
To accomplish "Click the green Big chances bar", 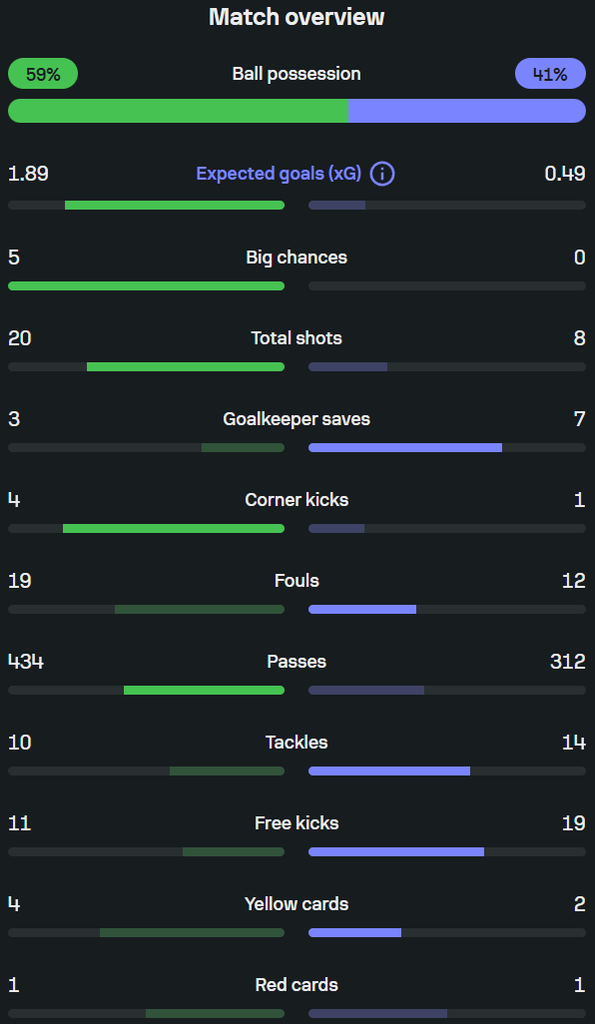I will 146,286.
